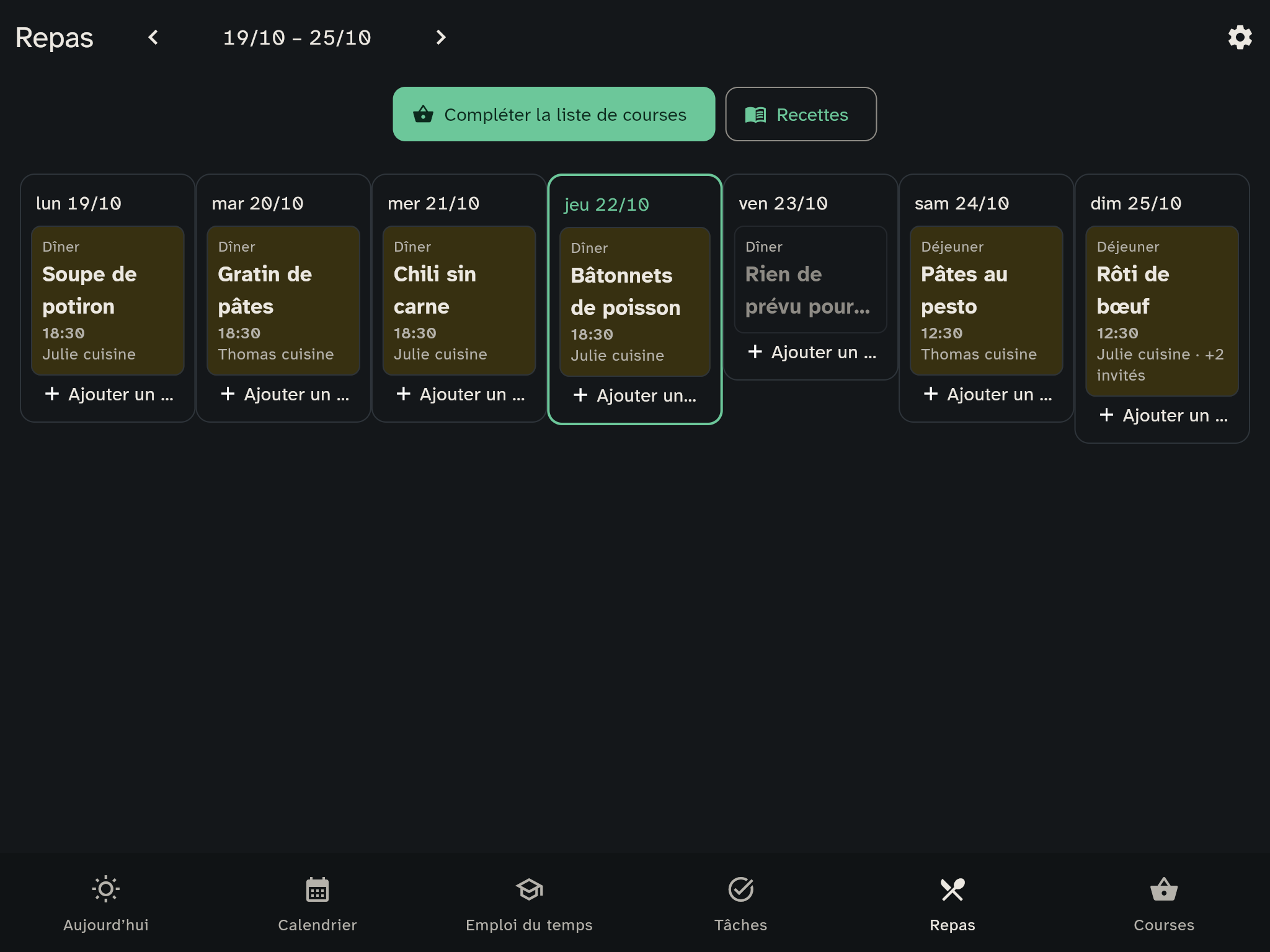Open the Gratin de pâtes meal card
The height and width of the screenshot is (952, 1270).
point(283,301)
